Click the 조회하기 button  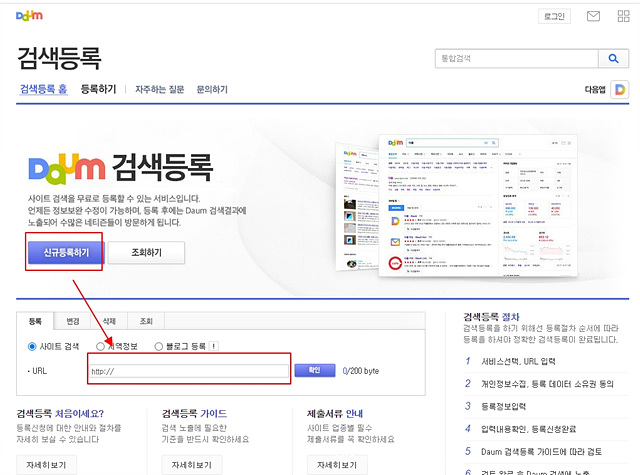click(146, 253)
